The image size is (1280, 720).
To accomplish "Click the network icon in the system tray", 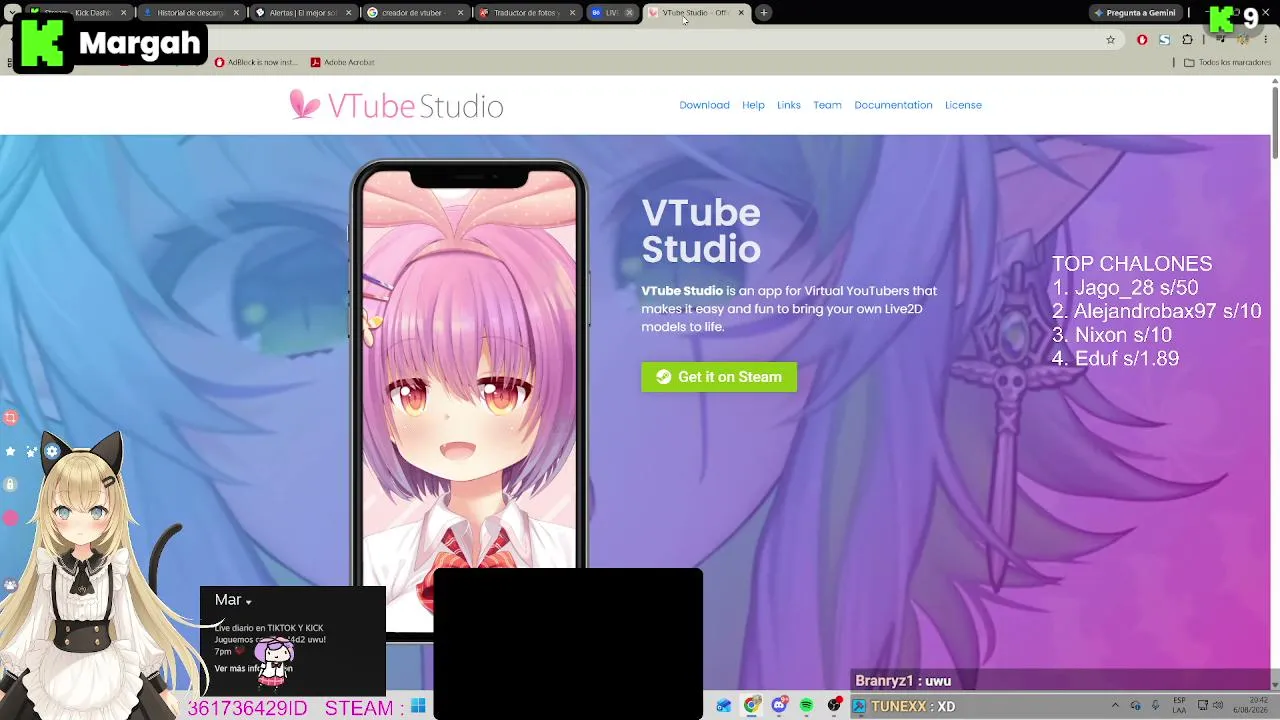I will tap(1201, 706).
